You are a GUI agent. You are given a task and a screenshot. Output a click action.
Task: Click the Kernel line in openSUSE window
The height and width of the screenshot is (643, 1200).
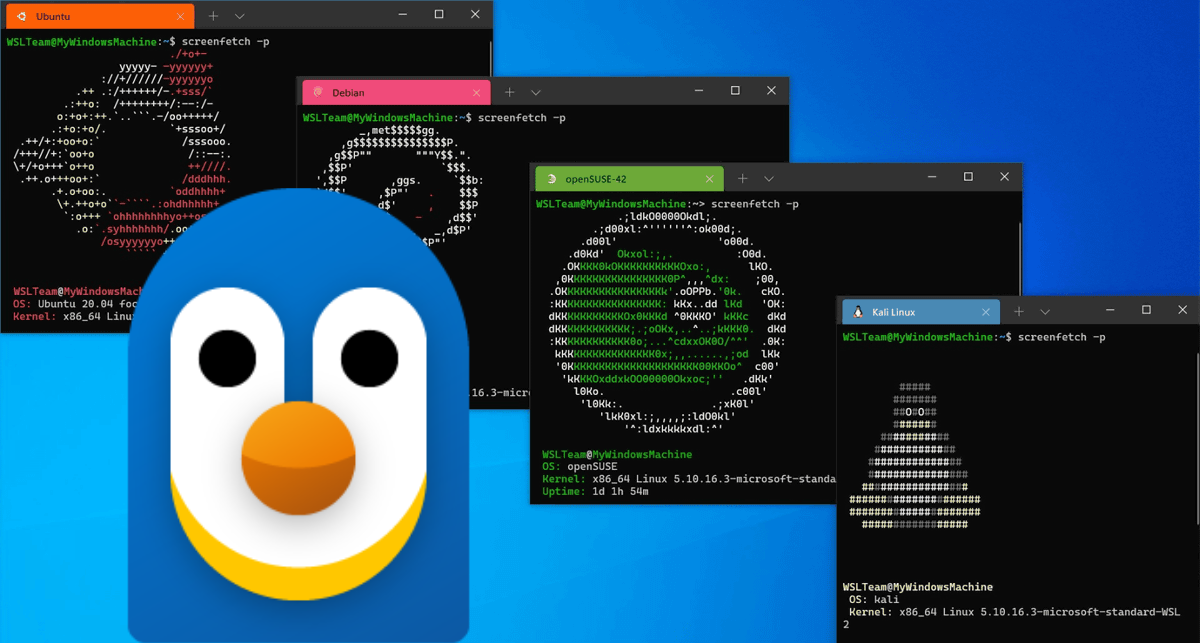pyautogui.click(x=688, y=480)
